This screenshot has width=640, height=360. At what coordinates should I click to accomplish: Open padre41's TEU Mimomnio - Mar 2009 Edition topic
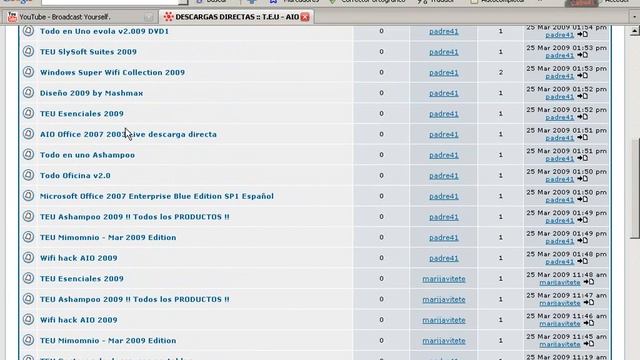[x=108, y=237]
